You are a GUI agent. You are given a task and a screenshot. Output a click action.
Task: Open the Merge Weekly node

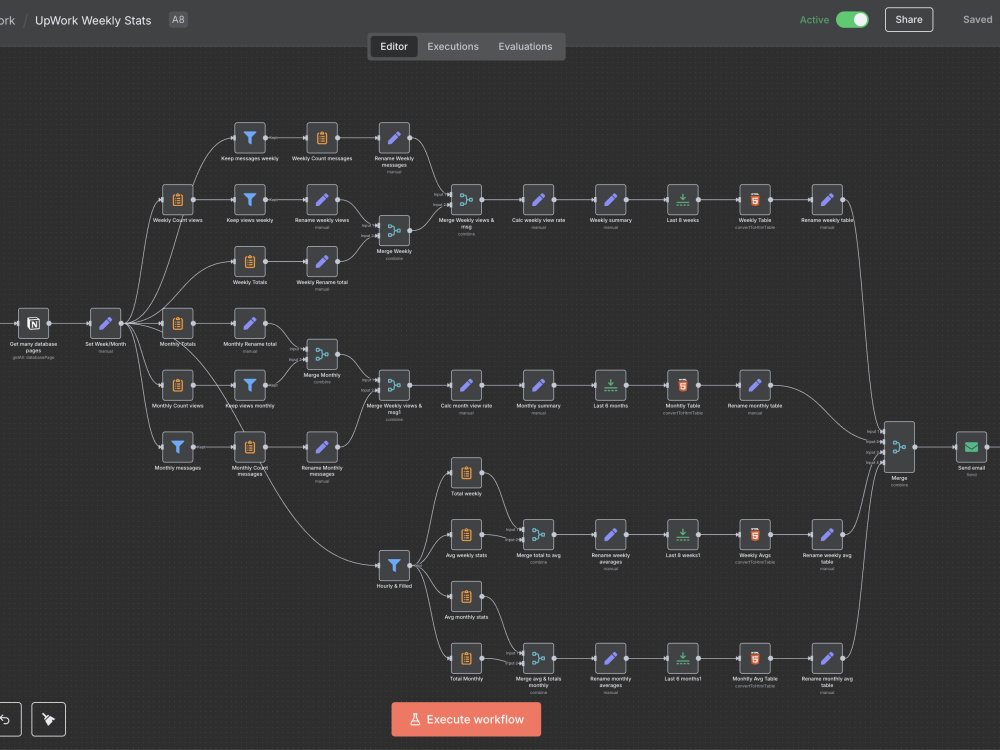pos(394,231)
